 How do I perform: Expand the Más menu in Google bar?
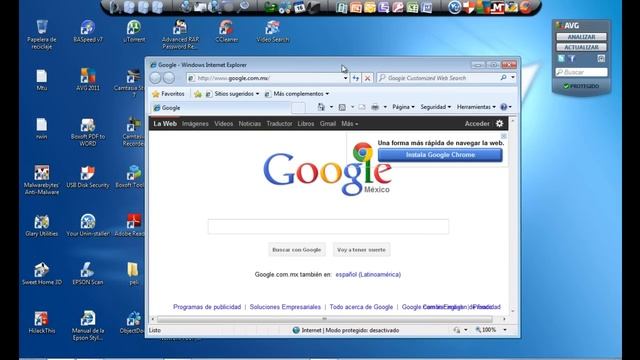pos(349,123)
